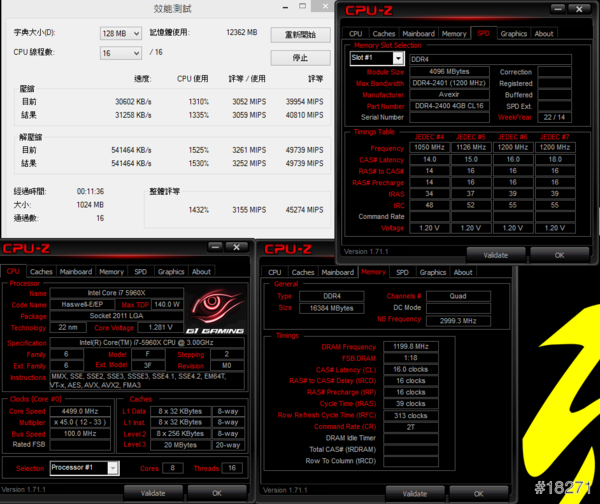Click the multiplier x 45.0 value
Image resolution: width=600 pixels, height=504 pixels.
(x=80, y=422)
